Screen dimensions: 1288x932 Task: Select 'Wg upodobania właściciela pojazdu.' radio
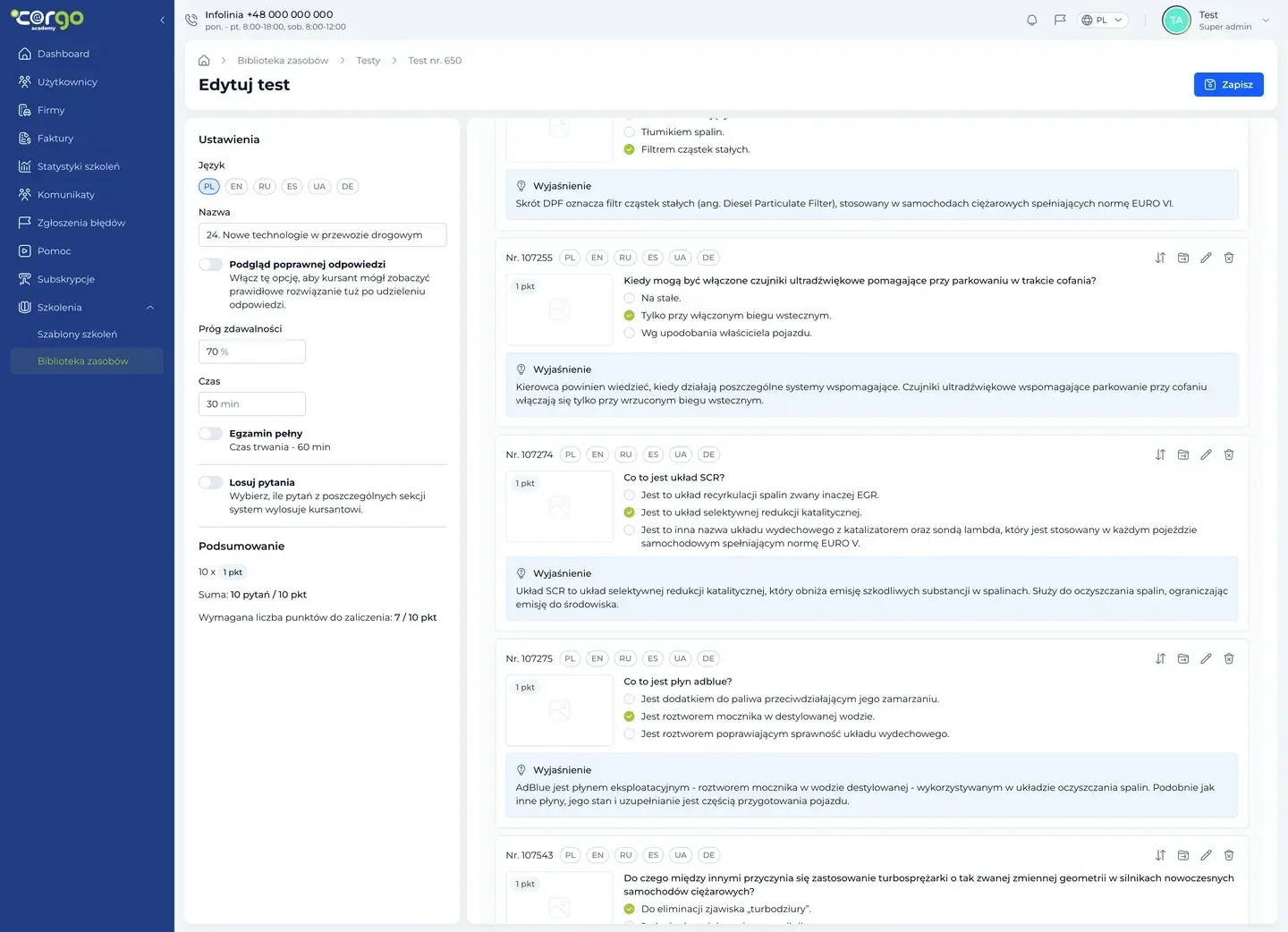pos(629,333)
